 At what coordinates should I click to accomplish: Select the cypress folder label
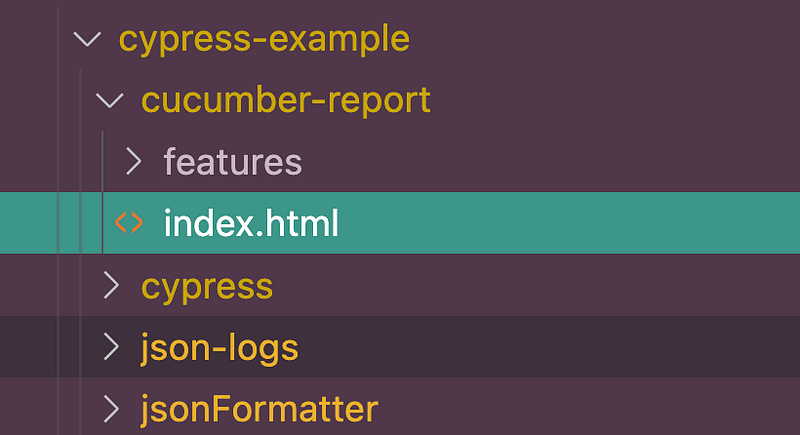pos(207,287)
